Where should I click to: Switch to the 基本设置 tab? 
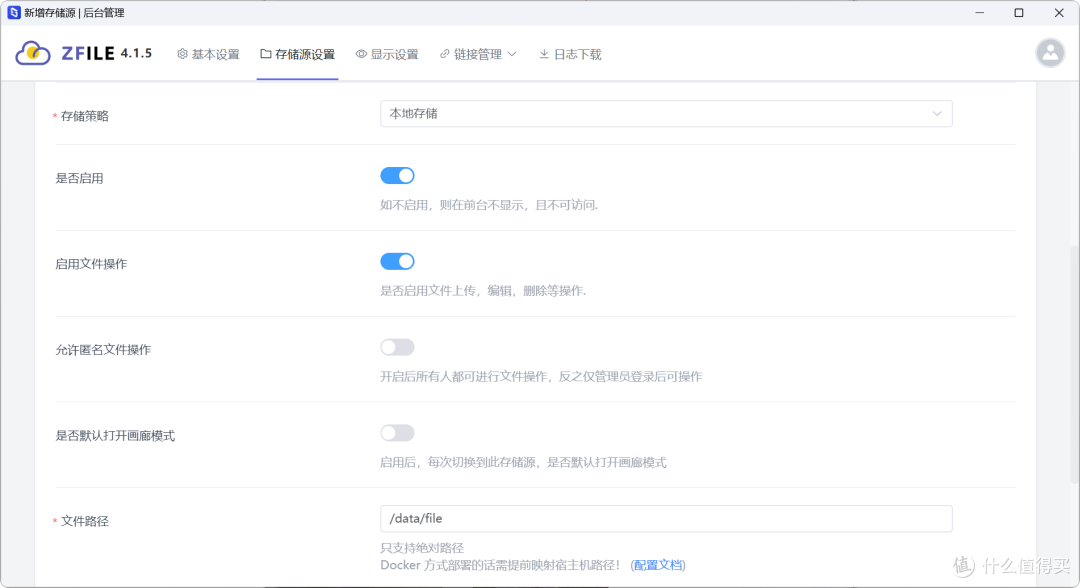pyautogui.click(x=215, y=54)
